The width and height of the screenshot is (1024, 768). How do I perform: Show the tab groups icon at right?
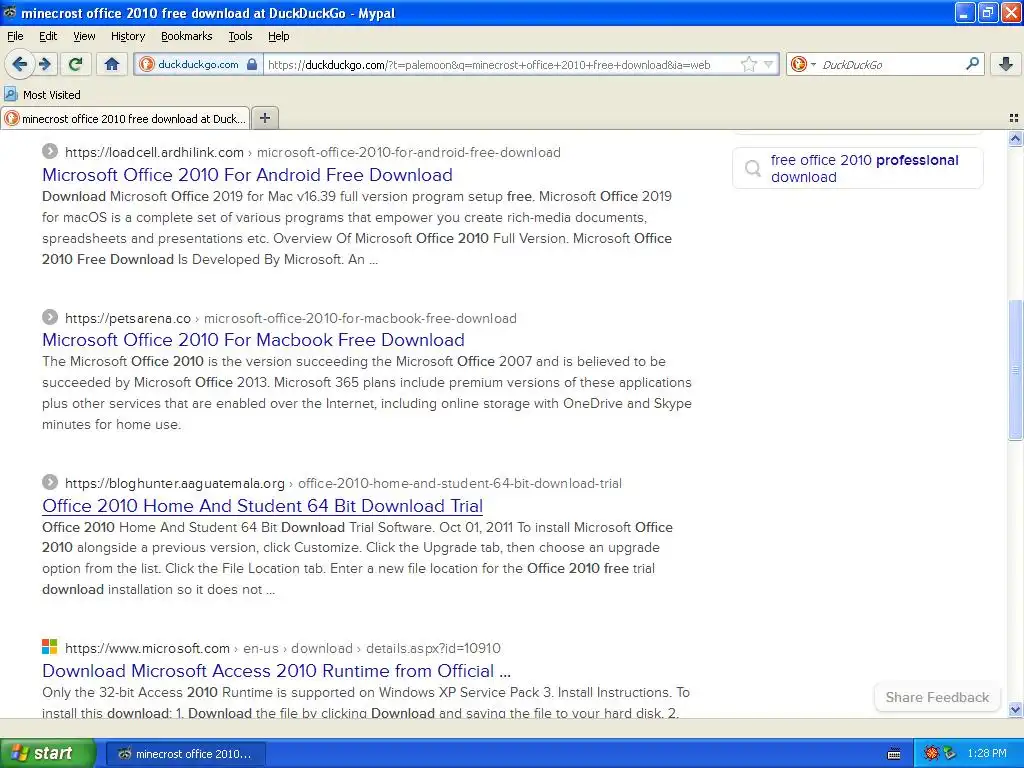1014,118
